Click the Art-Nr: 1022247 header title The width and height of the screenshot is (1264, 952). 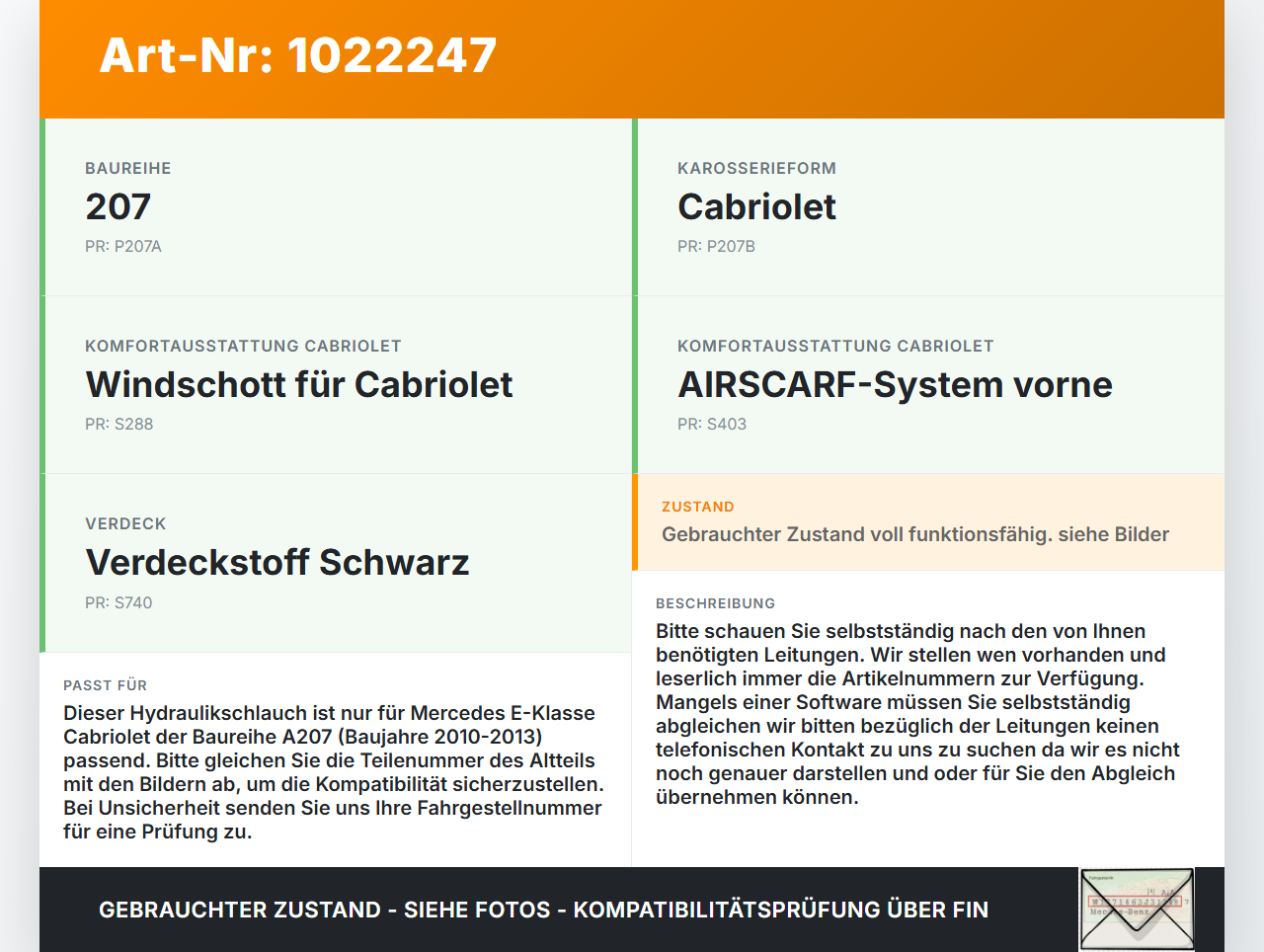pyautogui.click(x=297, y=55)
